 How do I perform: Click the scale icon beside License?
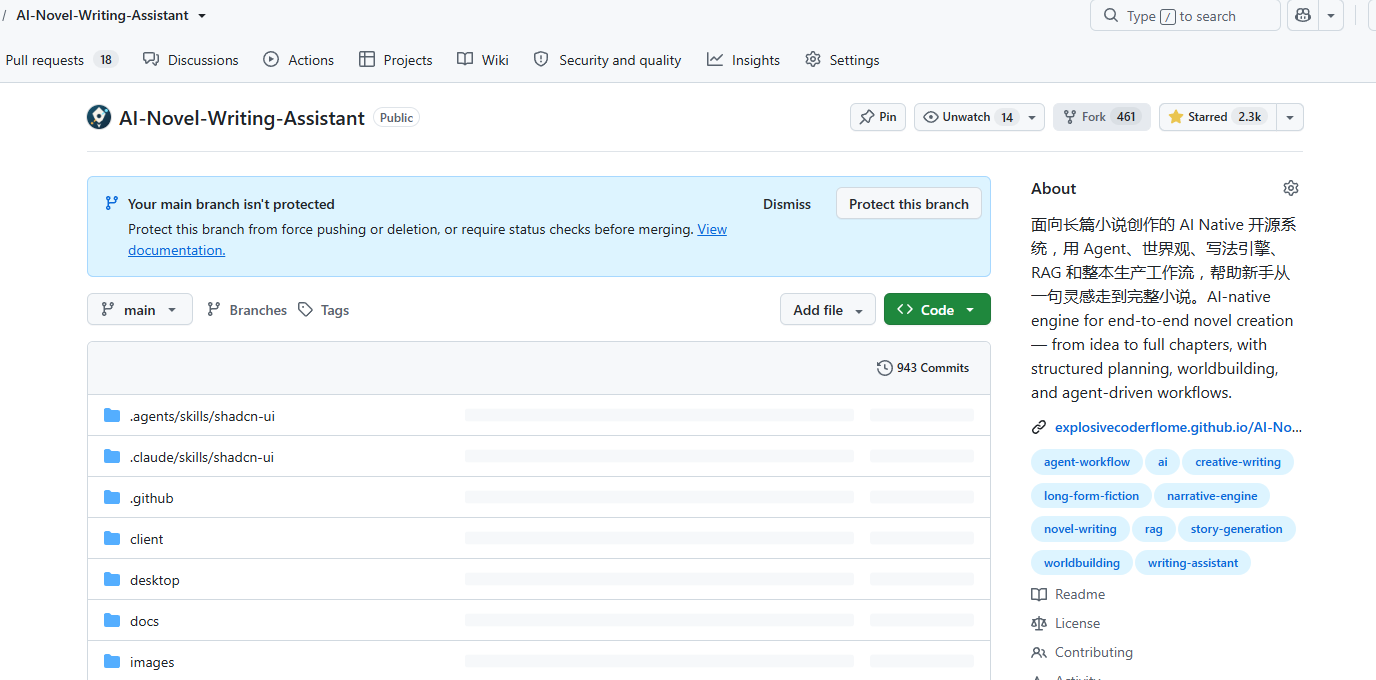tap(1039, 623)
